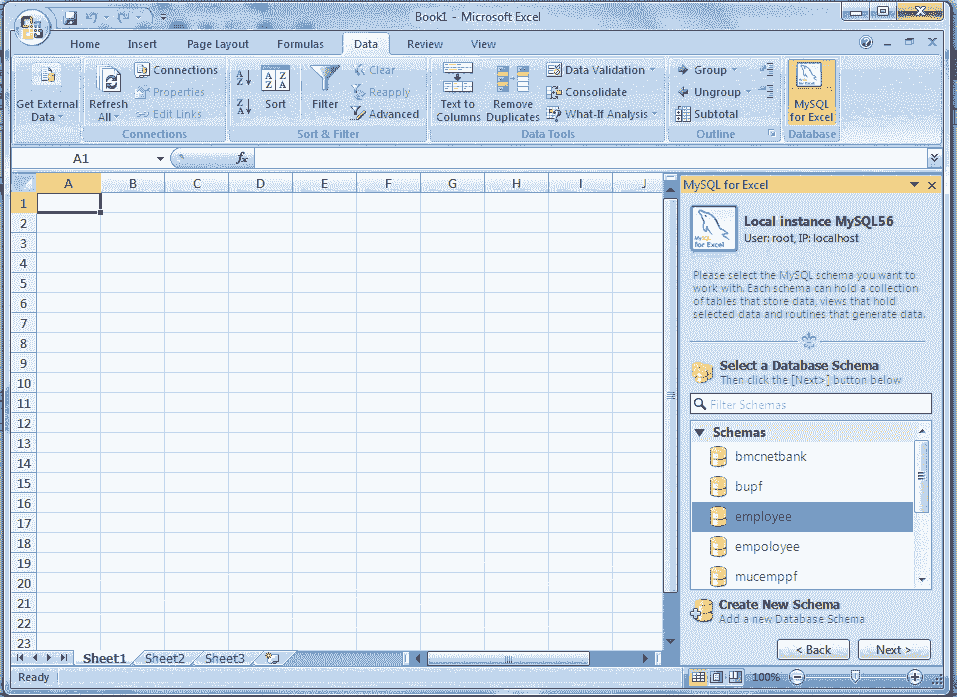The image size is (957, 697).
Task: Open the Data Validation dropdown
Action: click(601, 69)
